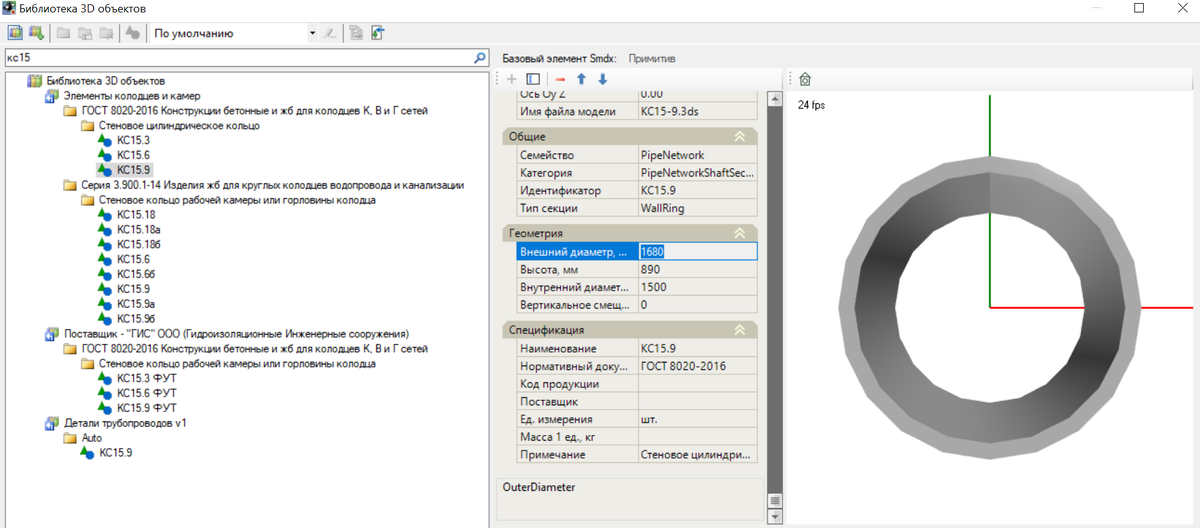This screenshot has height=528, width=1200.
Task: Click the grayed shapes icon in toolbar
Action: point(131,33)
